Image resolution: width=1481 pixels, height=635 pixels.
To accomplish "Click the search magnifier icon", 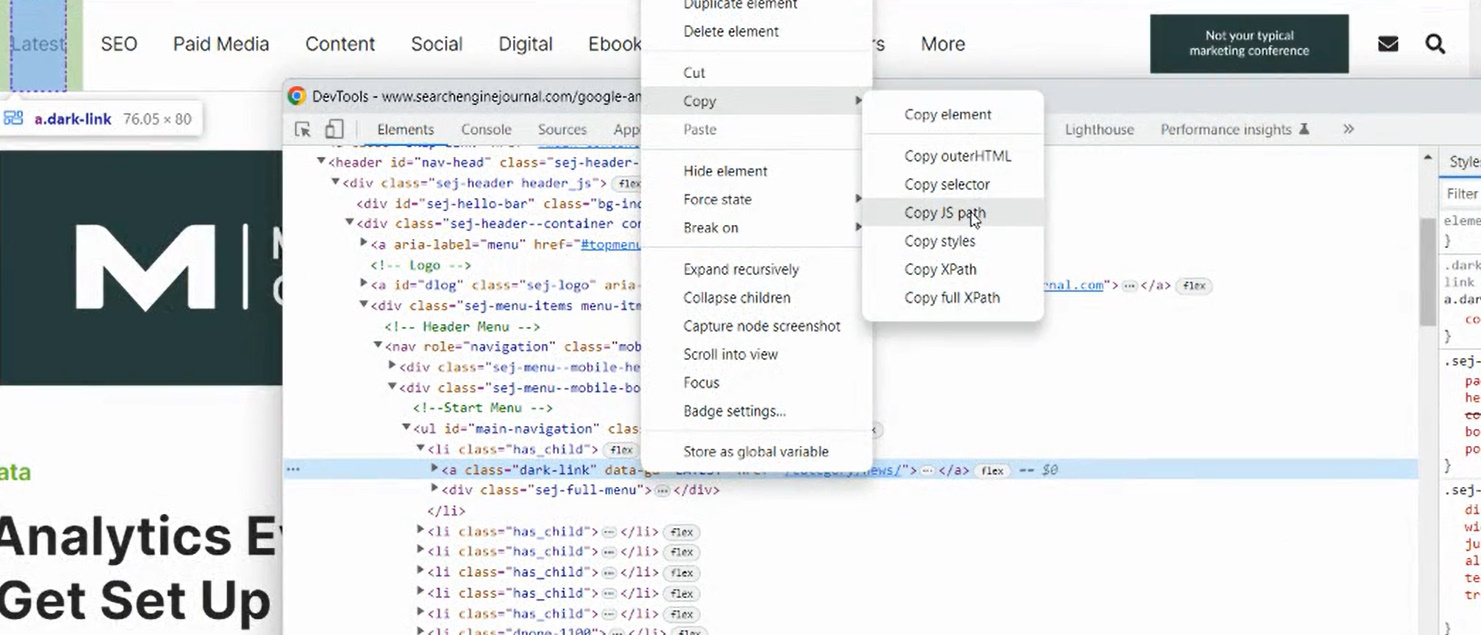I will click(x=1436, y=43).
